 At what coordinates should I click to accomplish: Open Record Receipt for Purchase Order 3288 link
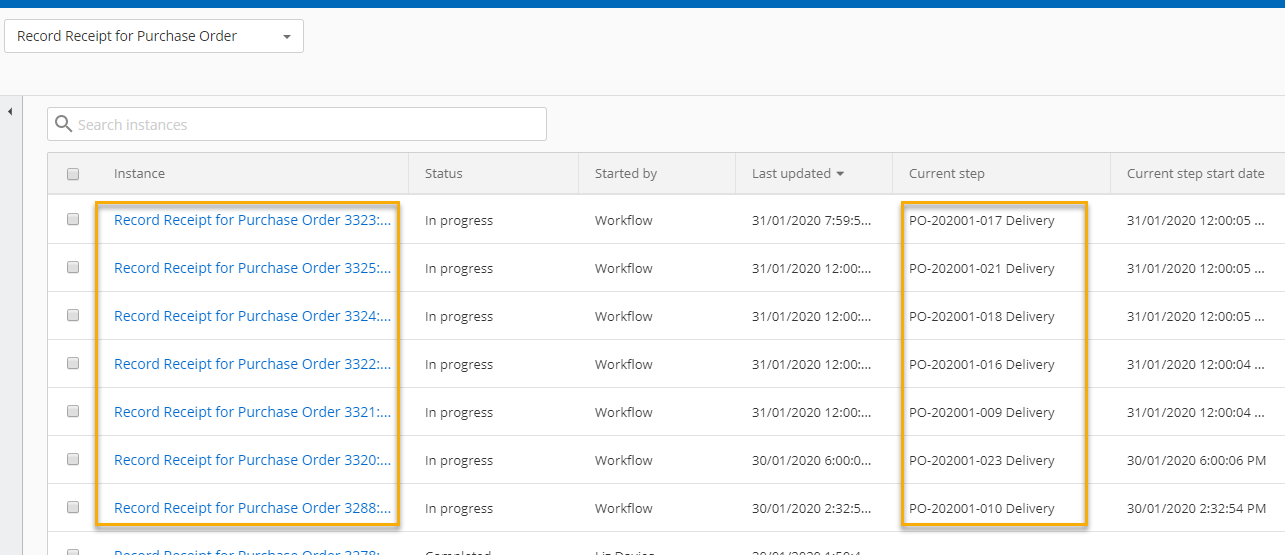click(252, 508)
